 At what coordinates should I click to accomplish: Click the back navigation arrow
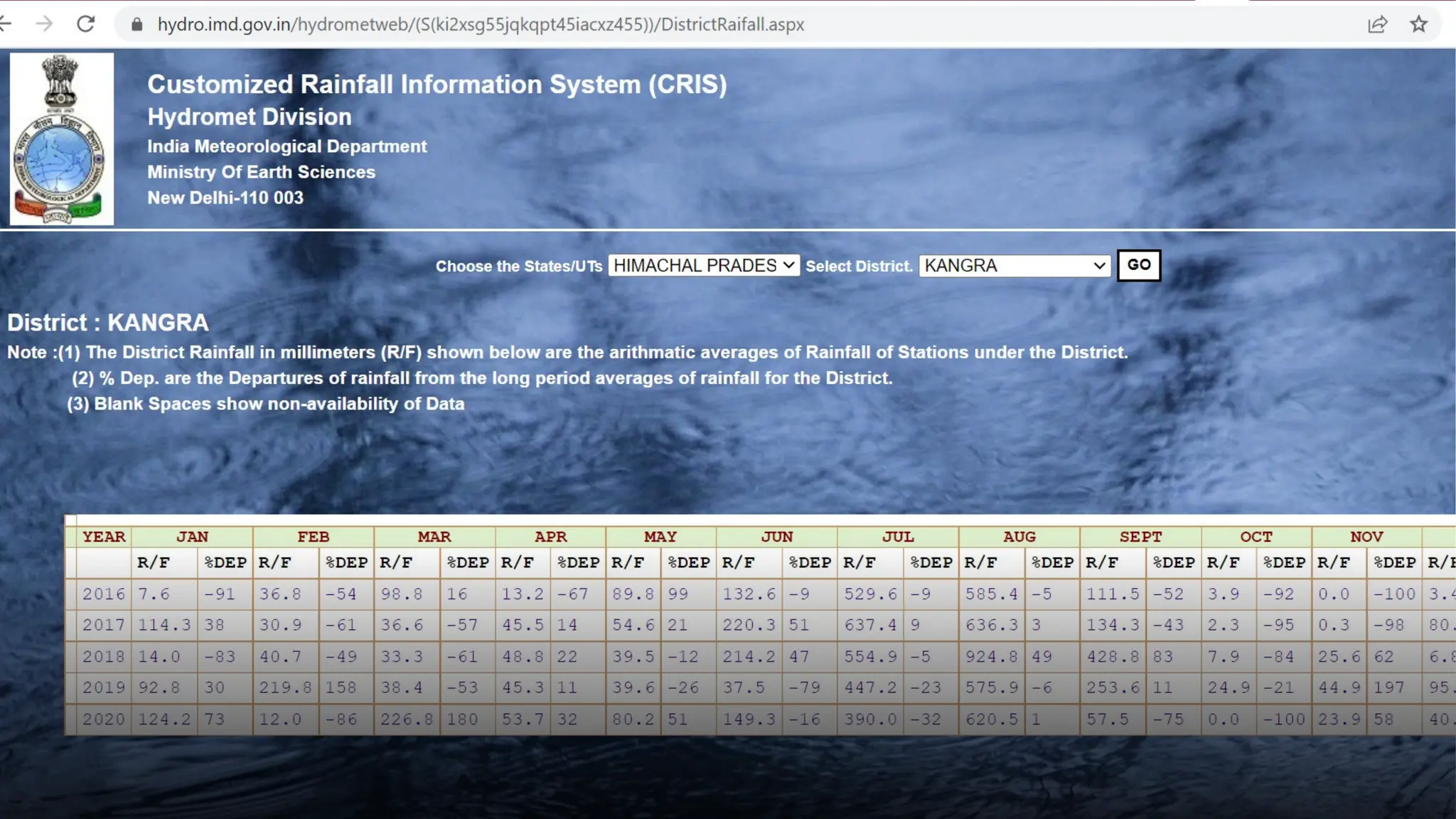tap(6, 24)
